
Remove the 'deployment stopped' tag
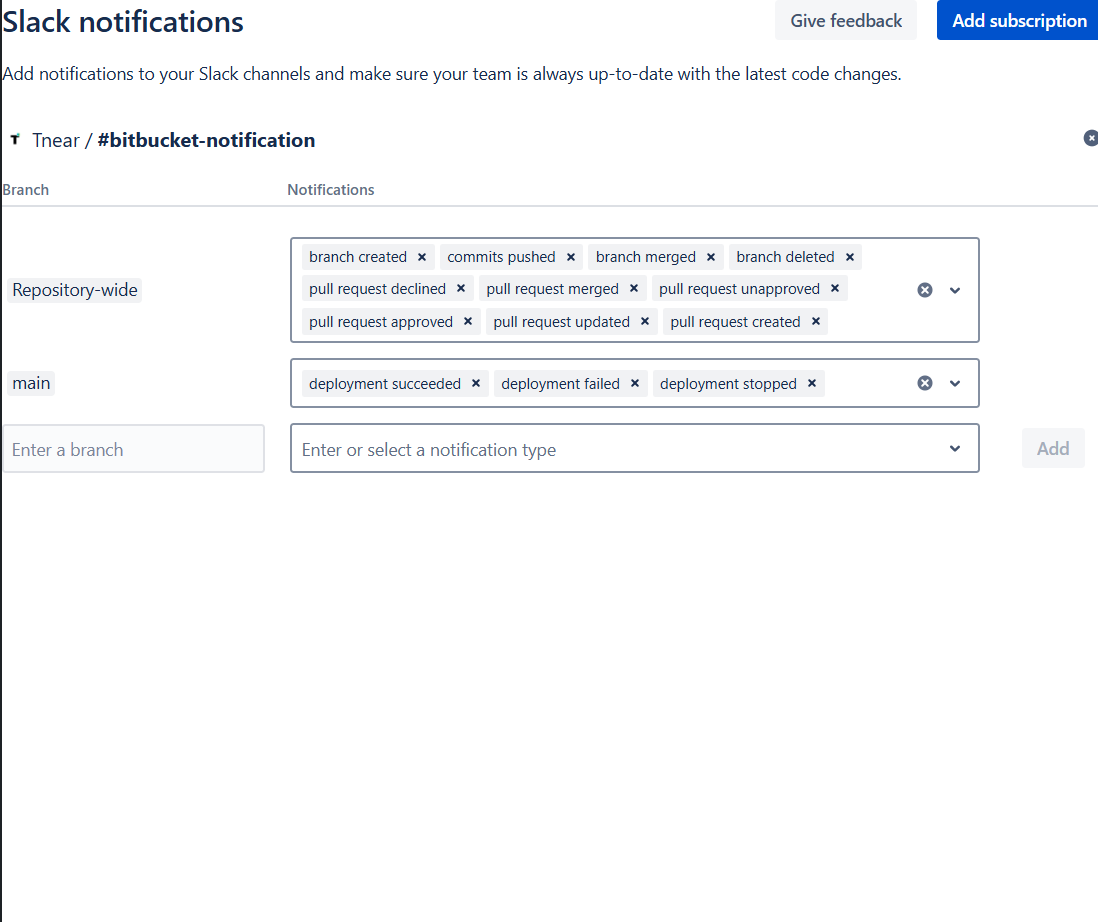pos(812,384)
